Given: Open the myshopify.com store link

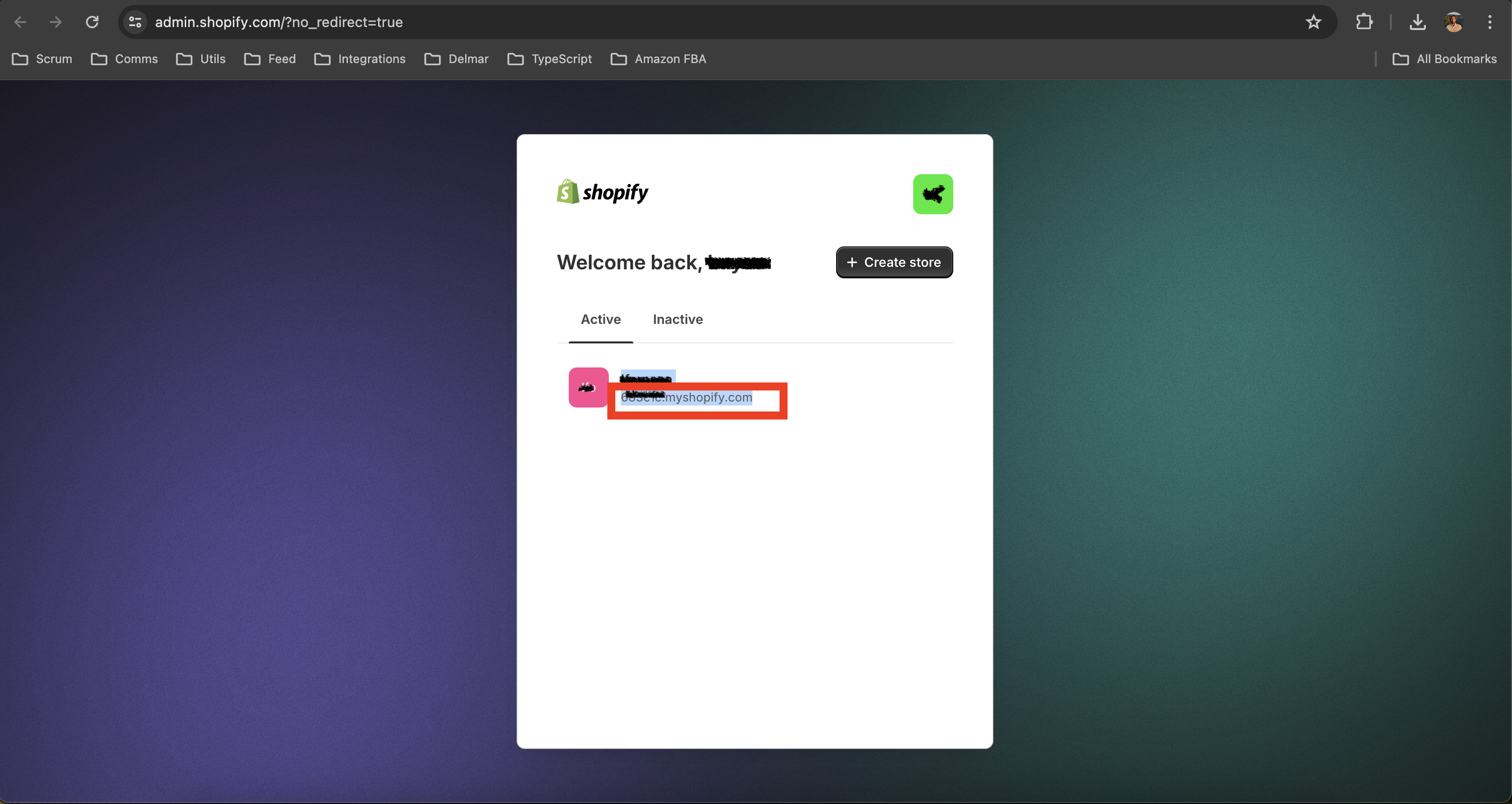Looking at the screenshot, I should coord(707,398).
